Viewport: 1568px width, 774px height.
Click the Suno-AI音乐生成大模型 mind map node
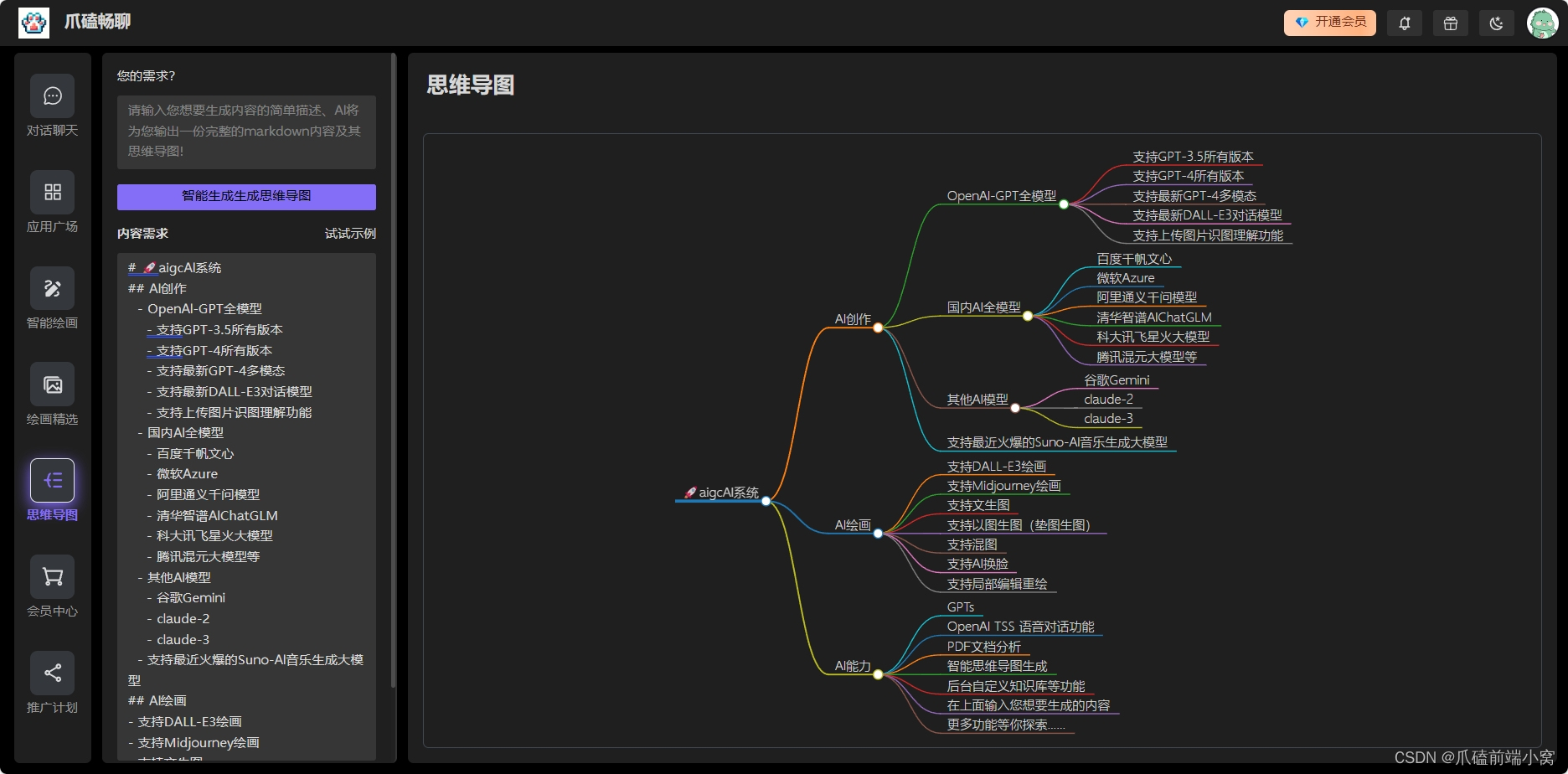(x=1057, y=442)
